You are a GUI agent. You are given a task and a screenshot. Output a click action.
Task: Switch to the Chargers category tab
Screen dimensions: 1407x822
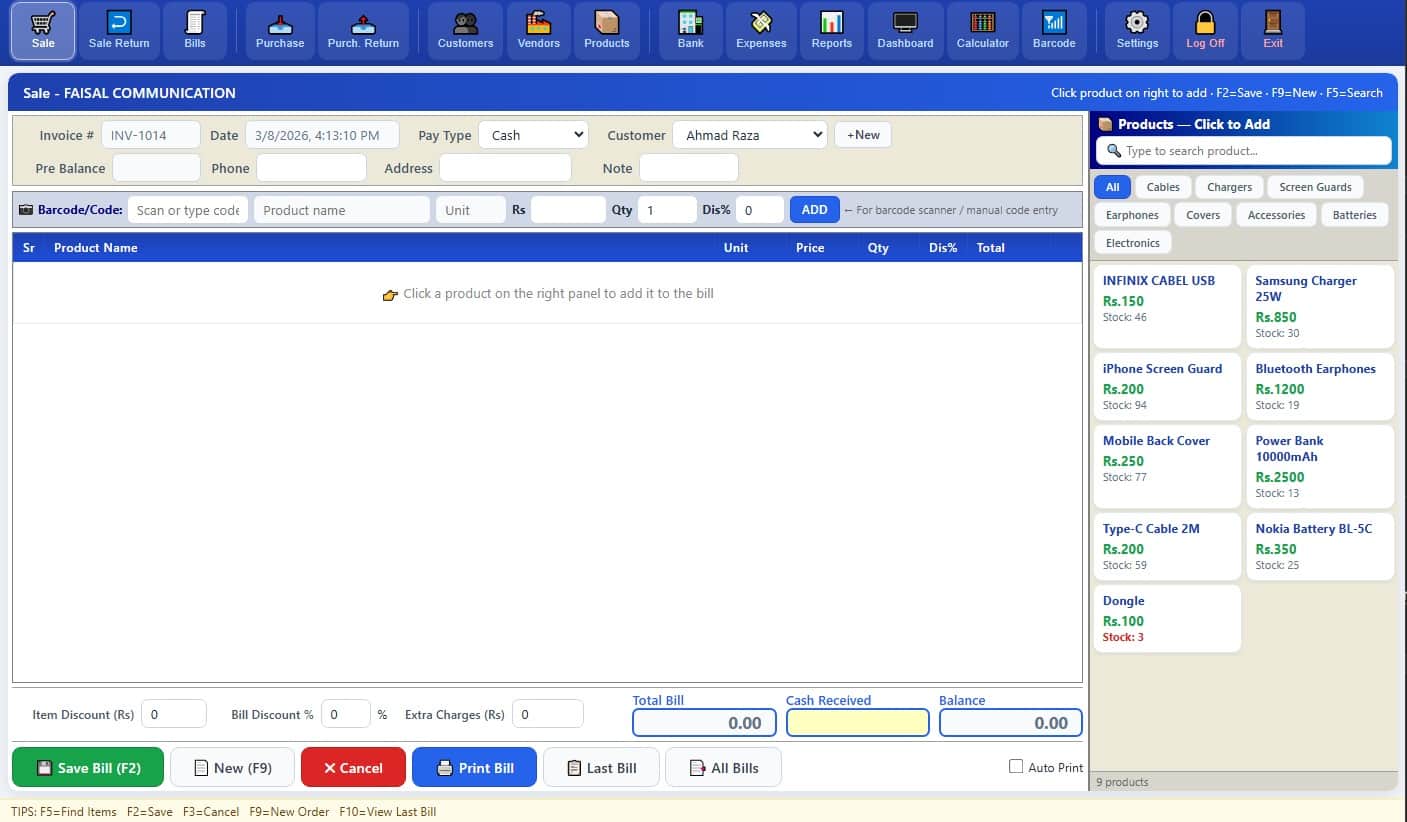[1229, 187]
